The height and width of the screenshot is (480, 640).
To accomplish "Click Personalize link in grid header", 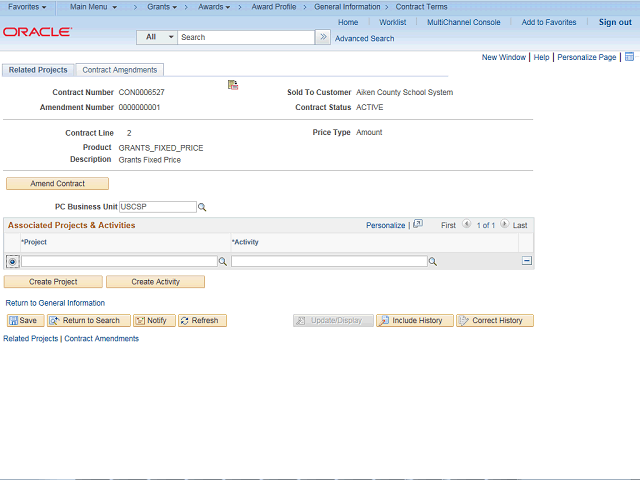I will click(385, 225).
